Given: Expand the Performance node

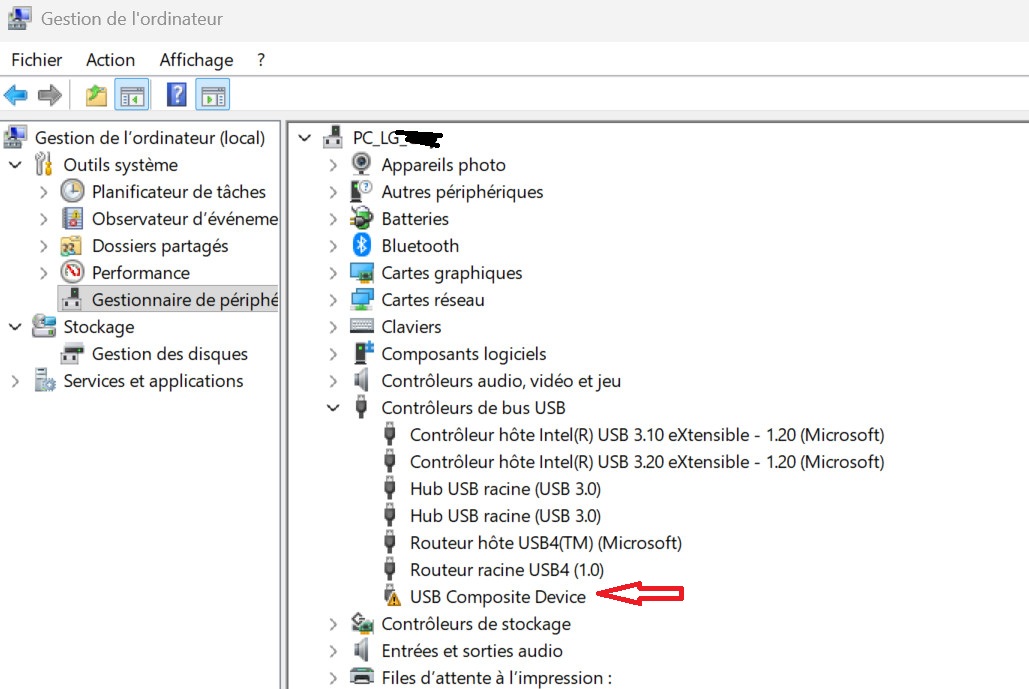Looking at the screenshot, I should pyautogui.click(x=44, y=273).
